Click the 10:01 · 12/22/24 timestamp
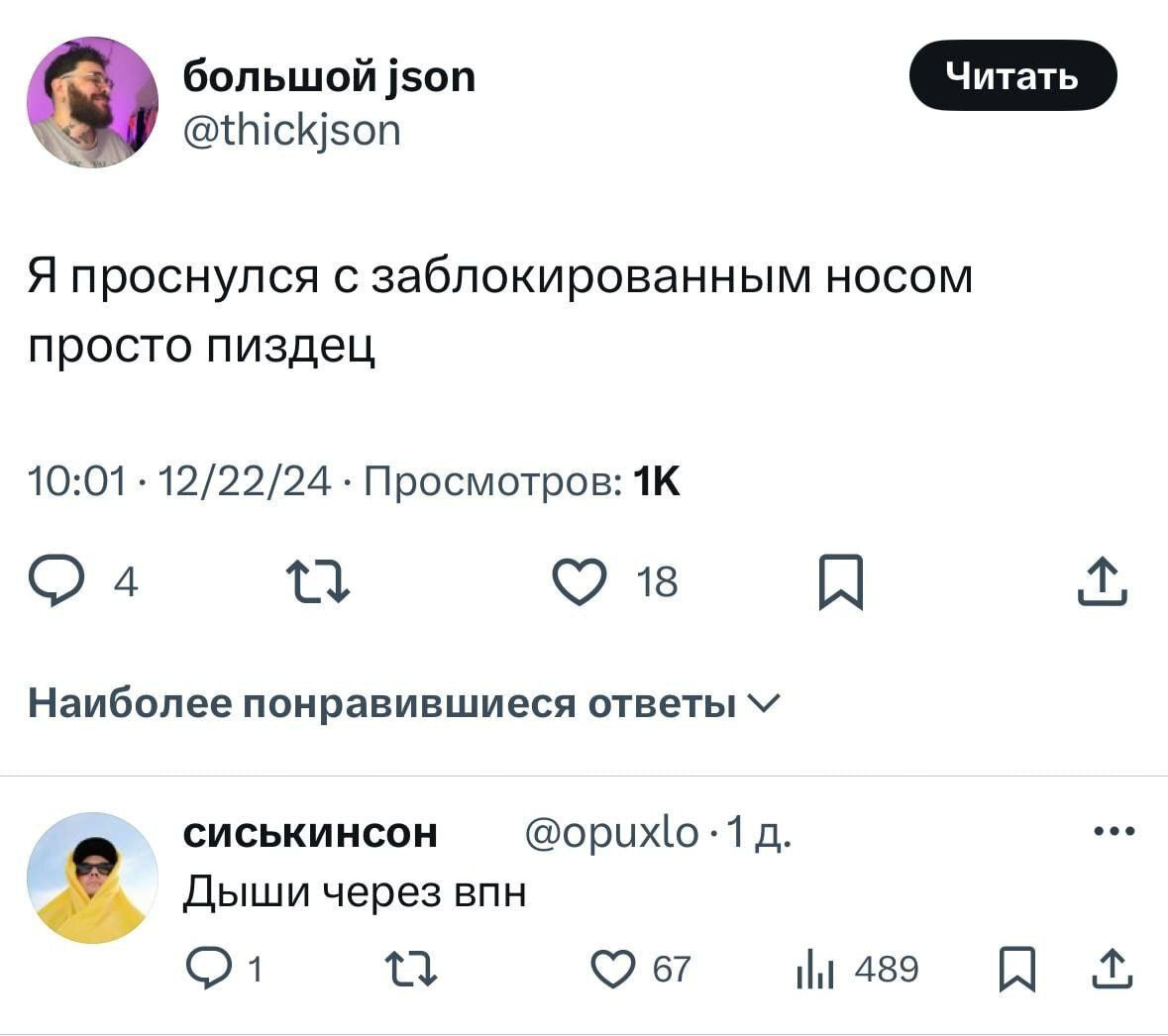This screenshot has width=1168, height=1036. [179, 481]
